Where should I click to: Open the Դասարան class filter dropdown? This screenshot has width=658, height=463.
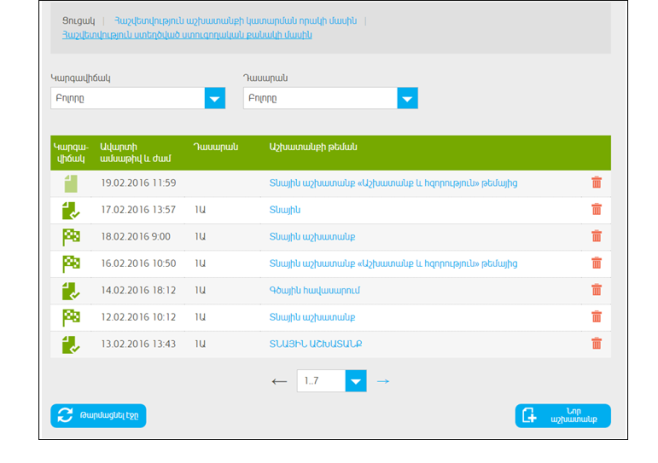click(407, 98)
